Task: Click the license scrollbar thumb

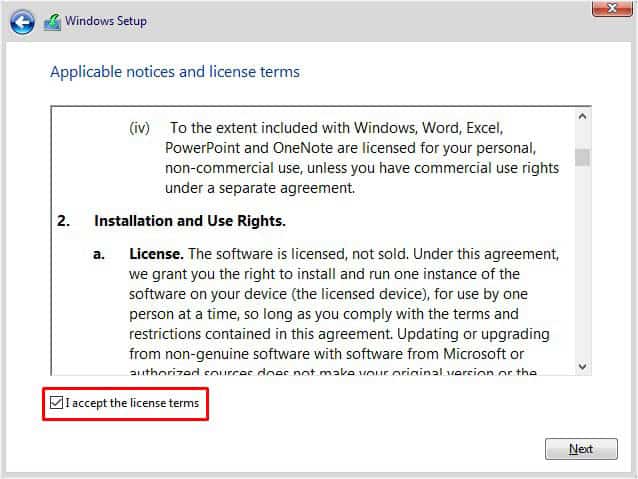Action: click(x=582, y=157)
